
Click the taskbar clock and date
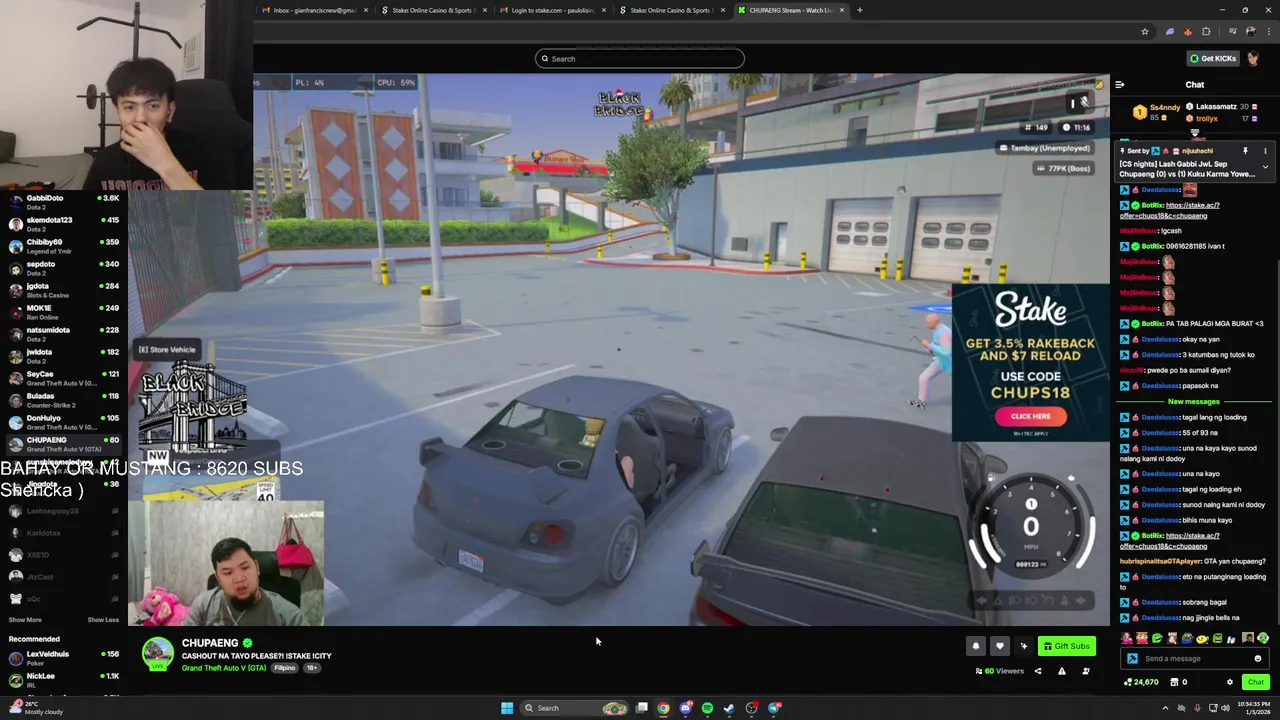click(1253, 708)
